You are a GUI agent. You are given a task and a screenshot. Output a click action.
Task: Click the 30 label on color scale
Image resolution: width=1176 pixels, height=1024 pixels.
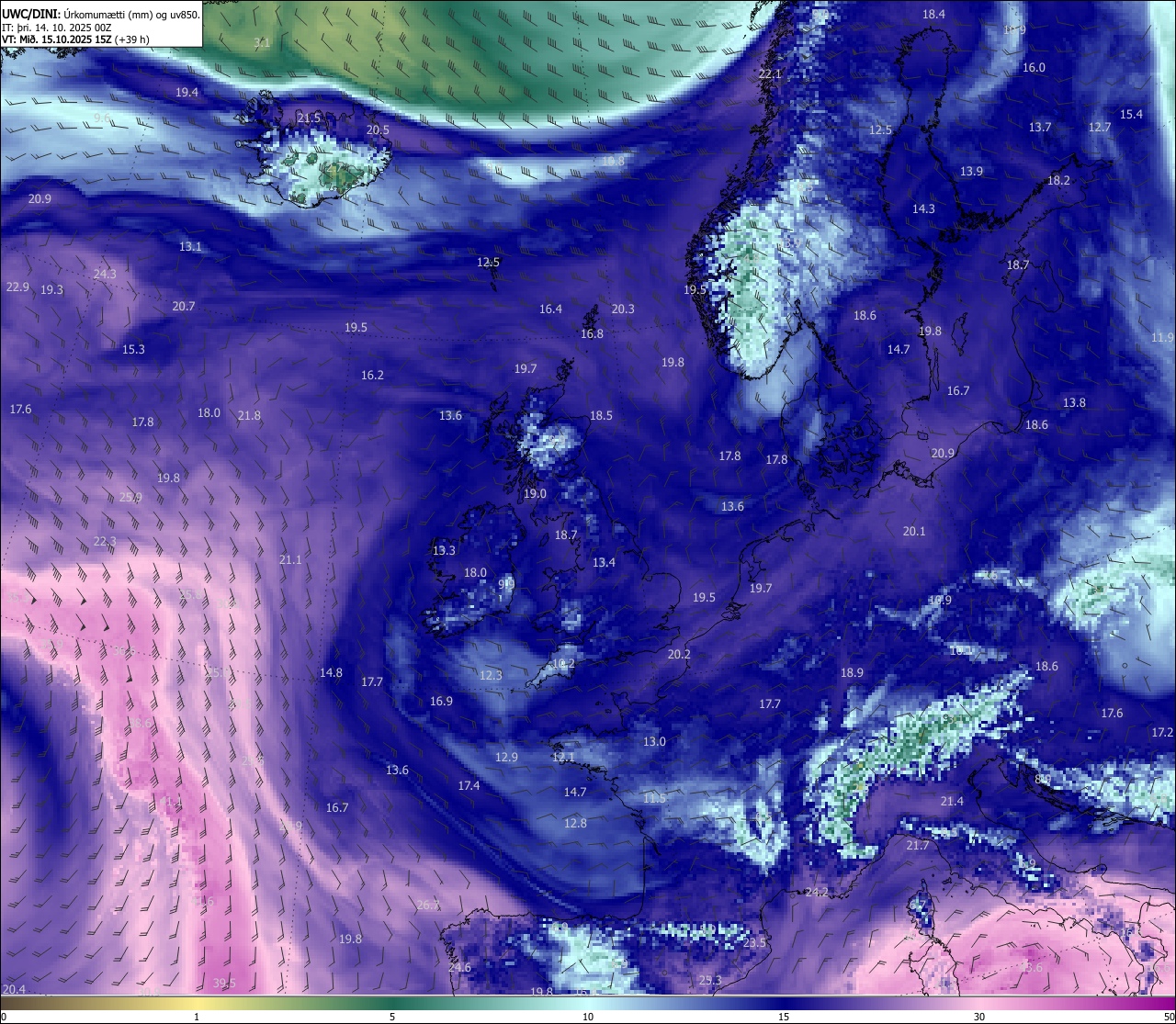click(x=979, y=1017)
